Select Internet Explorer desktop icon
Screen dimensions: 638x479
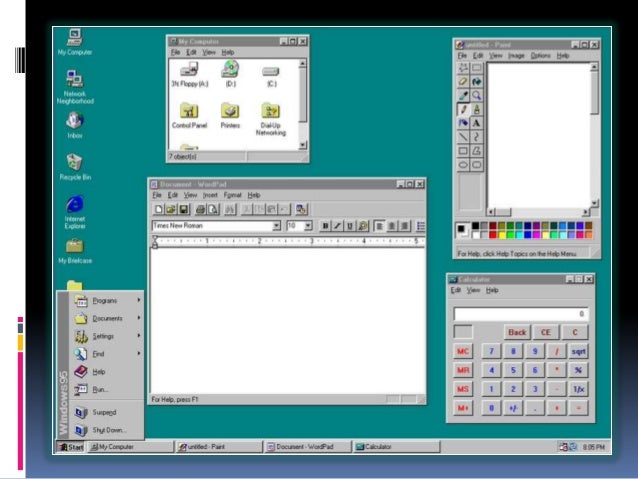(x=75, y=212)
